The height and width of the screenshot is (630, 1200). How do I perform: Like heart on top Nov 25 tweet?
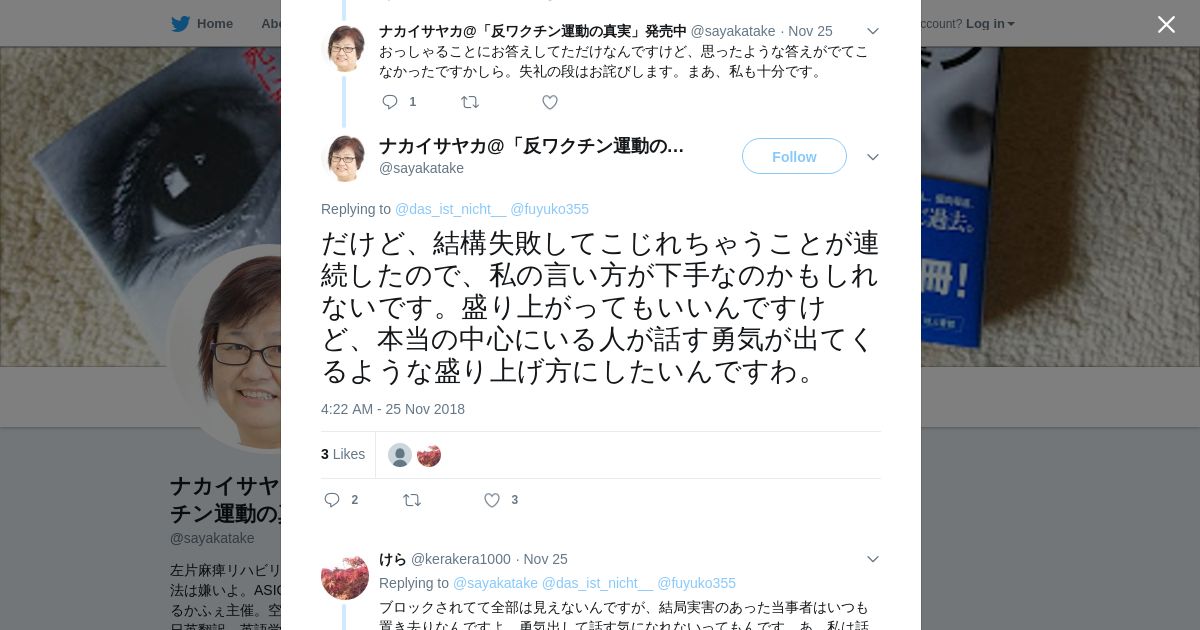click(x=550, y=102)
